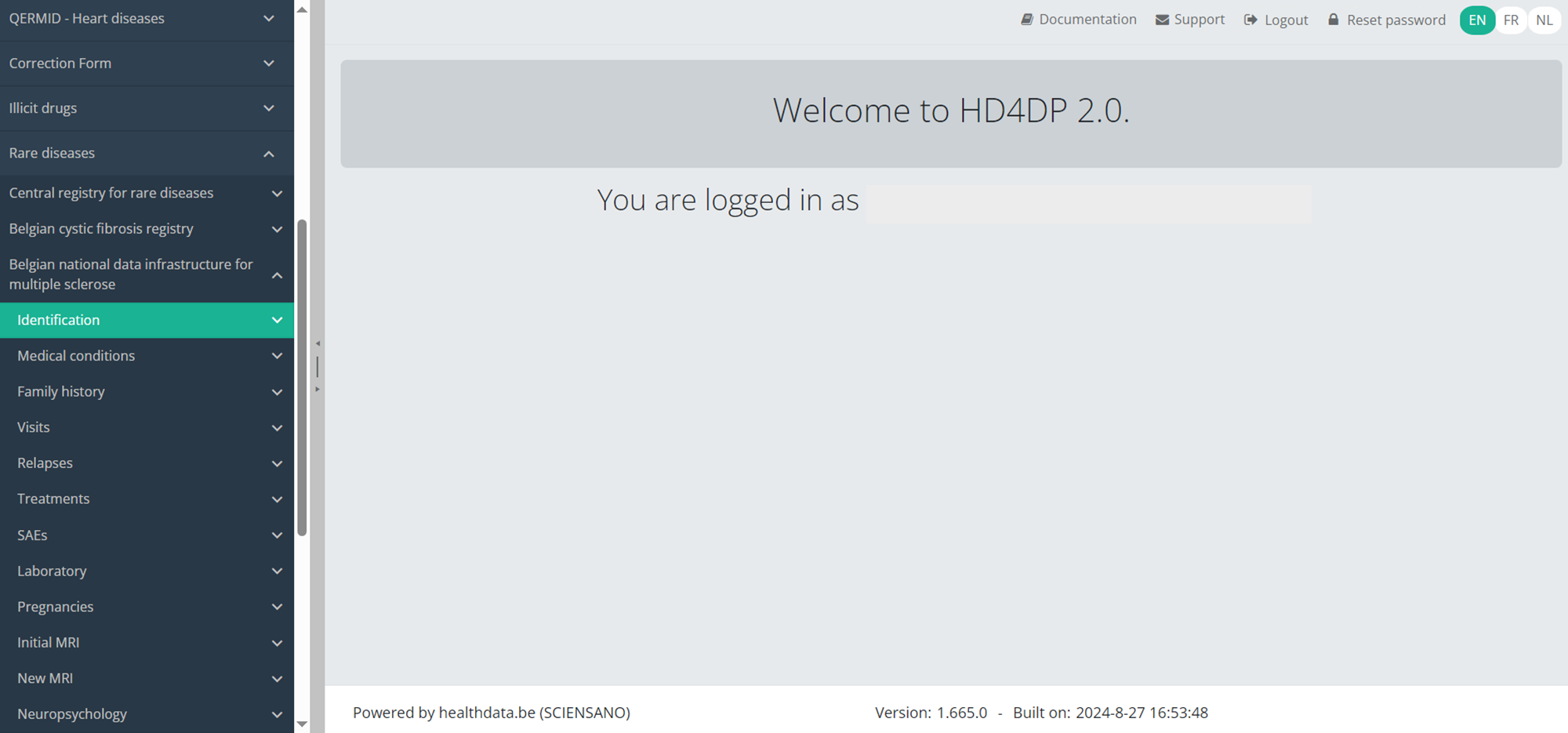
Task: Click the Reset password lock icon
Action: click(1333, 20)
